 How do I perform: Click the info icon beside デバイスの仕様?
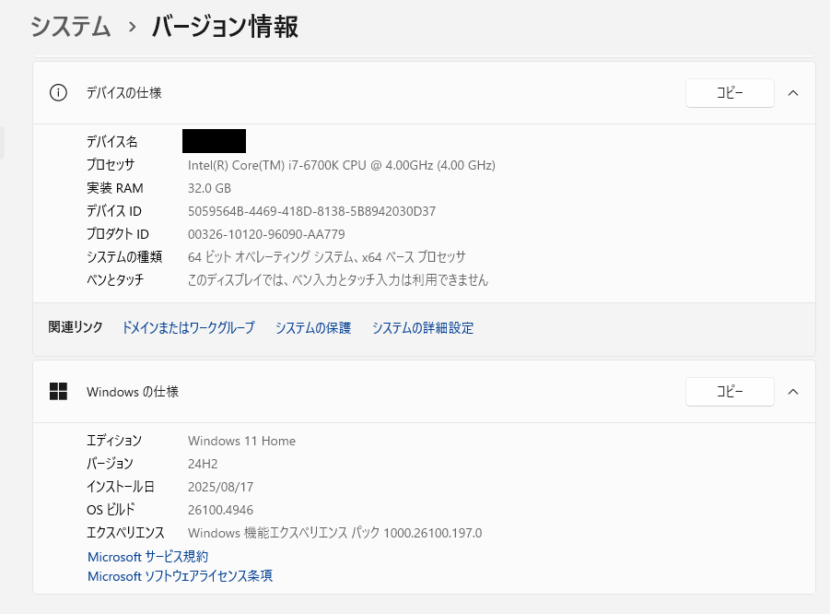pos(58,93)
